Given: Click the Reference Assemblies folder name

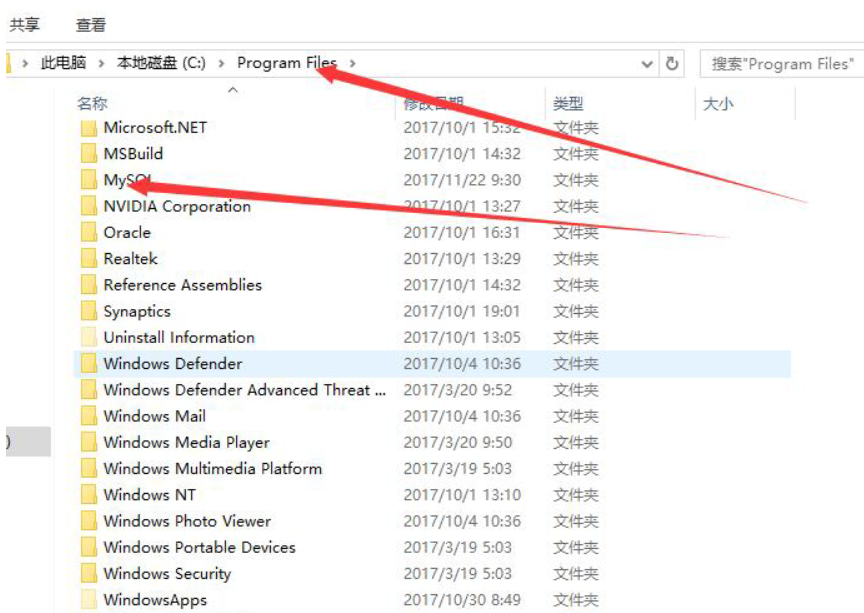Looking at the screenshot, I should point(183,285).
